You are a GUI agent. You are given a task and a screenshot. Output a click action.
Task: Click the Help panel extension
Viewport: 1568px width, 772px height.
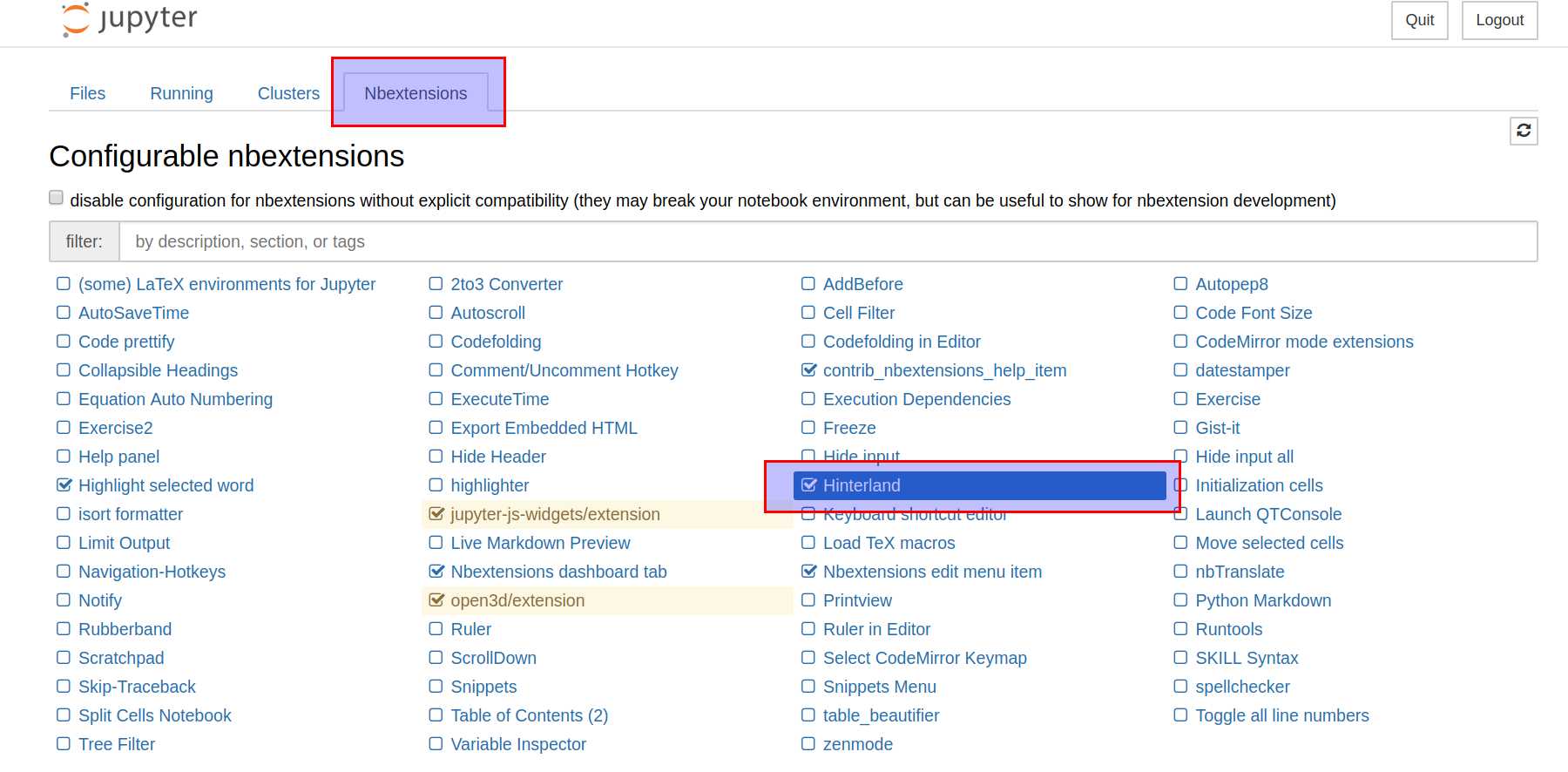coord(118,457)
